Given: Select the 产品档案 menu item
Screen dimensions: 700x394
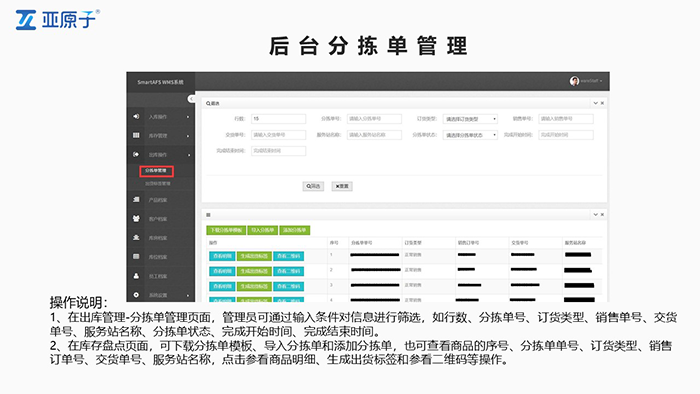Looking at the screenshot, I should tap(158, 200).
